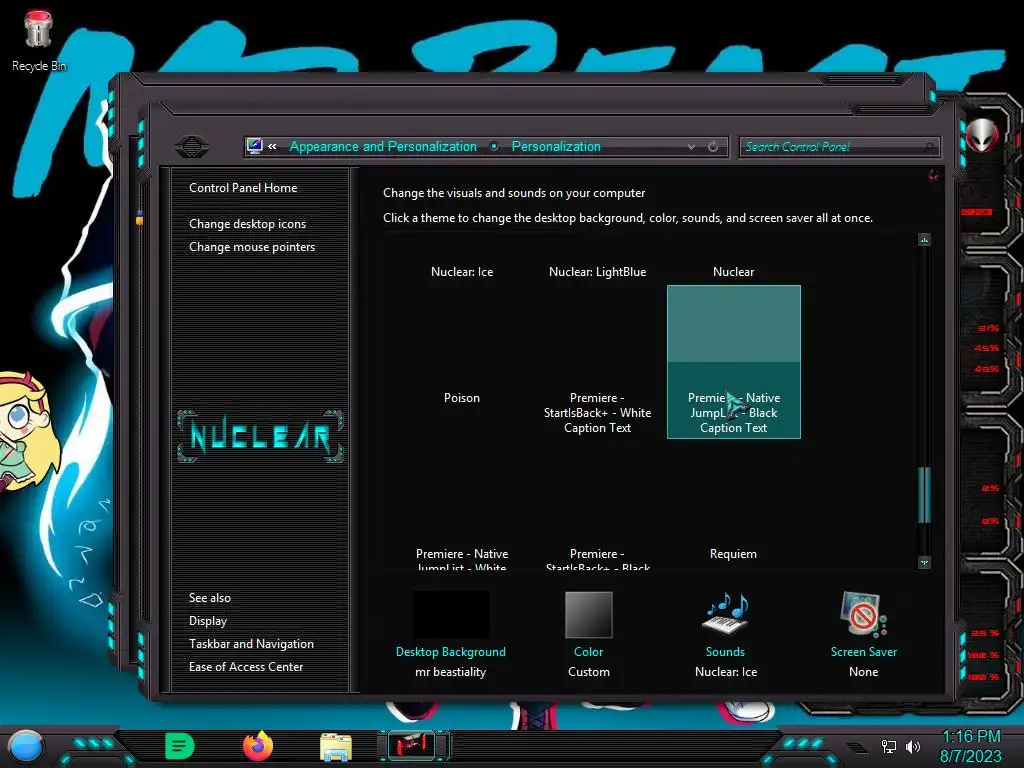This screenshot has width=1024, height=768.
Task: Click the Screen Saver link
Action: [x=863, y=652]
